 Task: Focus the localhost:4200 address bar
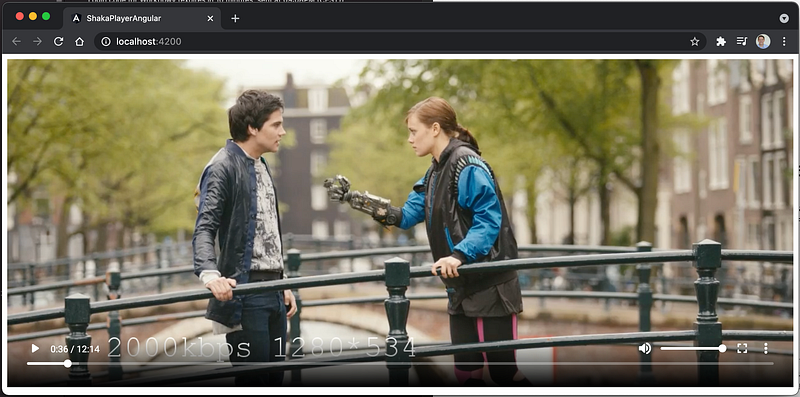[x=401, y=41]
